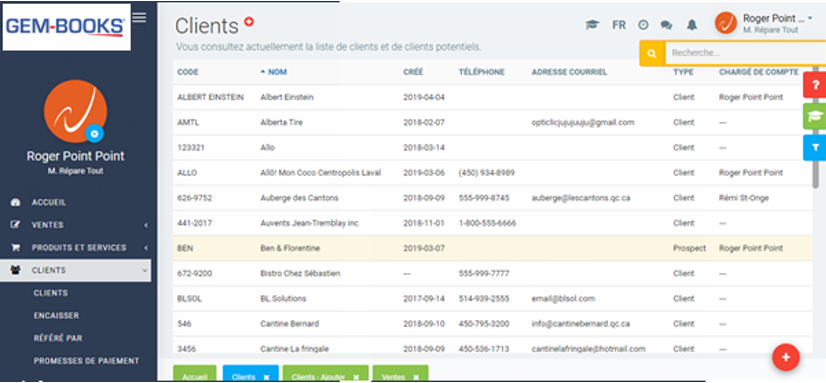The image size is (826, 383).
Task: Open the graduation cap training icon in header
Action: click(x=593, y=25)
